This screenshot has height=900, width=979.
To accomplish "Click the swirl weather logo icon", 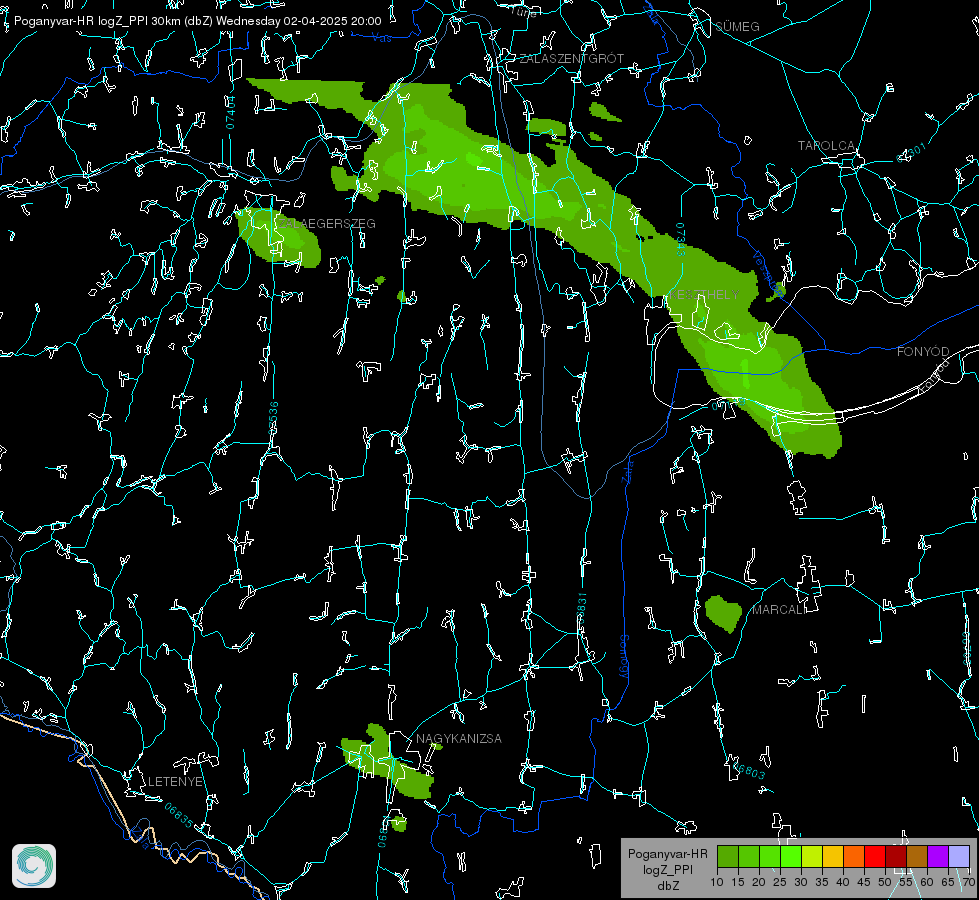I will [x=34, y=866].
